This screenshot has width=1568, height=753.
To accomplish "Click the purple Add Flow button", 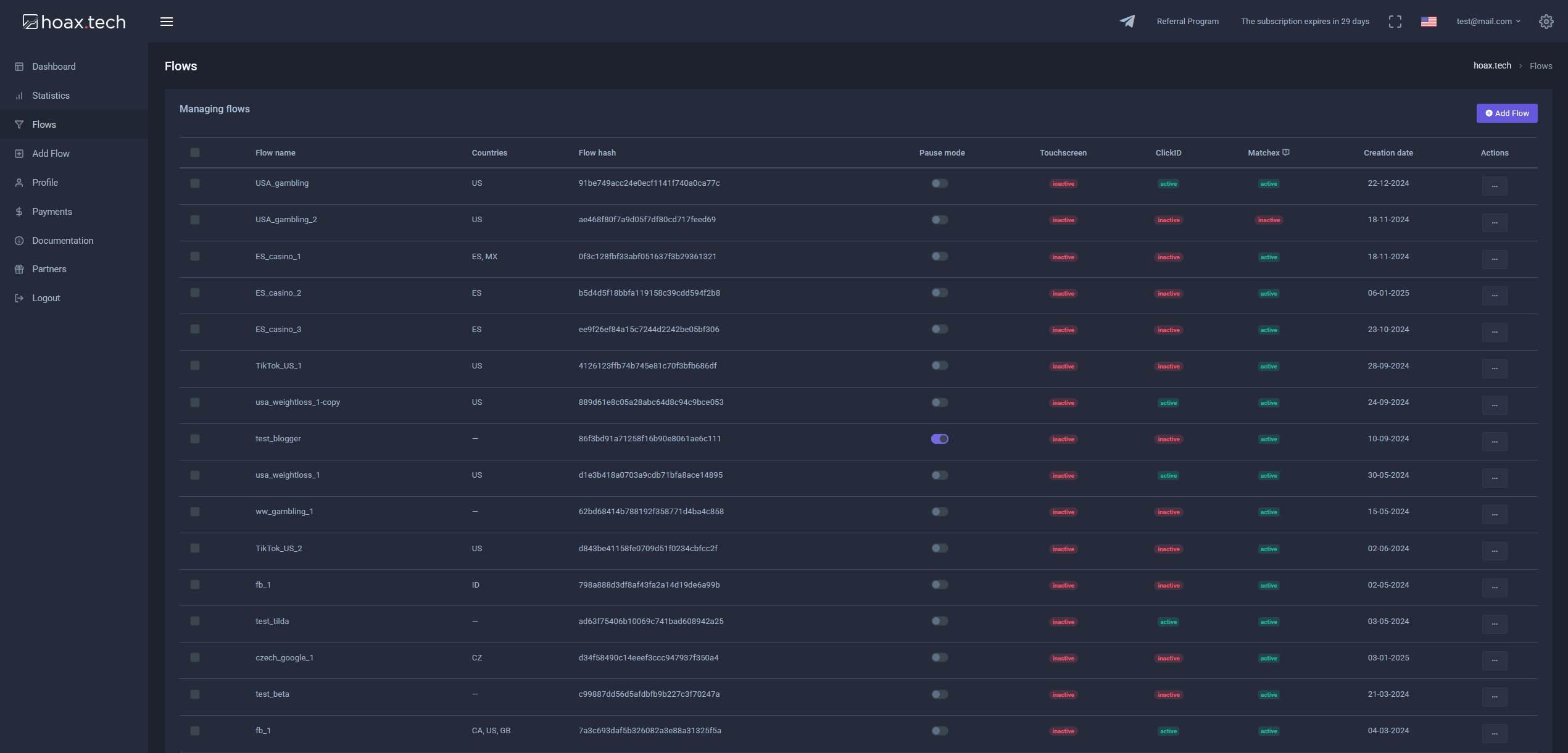I will click(x=1507, y=113).
